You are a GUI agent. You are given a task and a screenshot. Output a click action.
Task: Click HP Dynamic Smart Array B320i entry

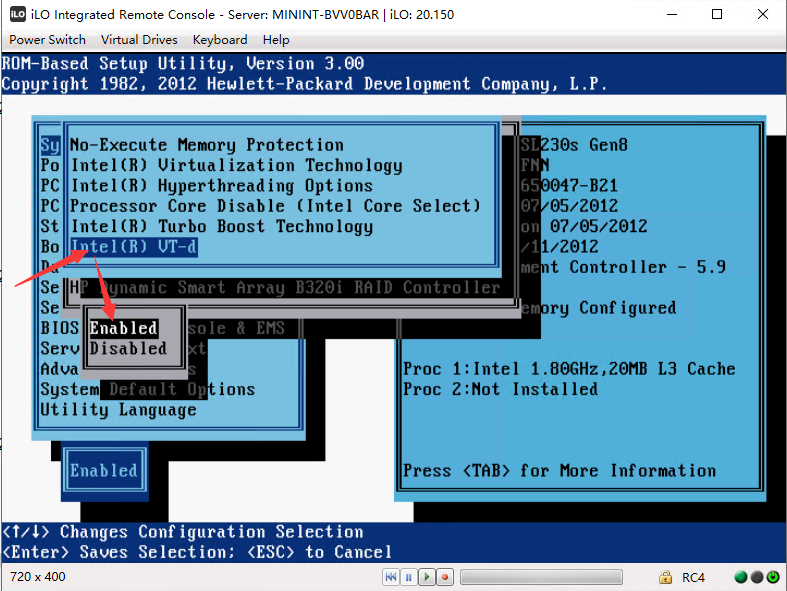[285, 288]
